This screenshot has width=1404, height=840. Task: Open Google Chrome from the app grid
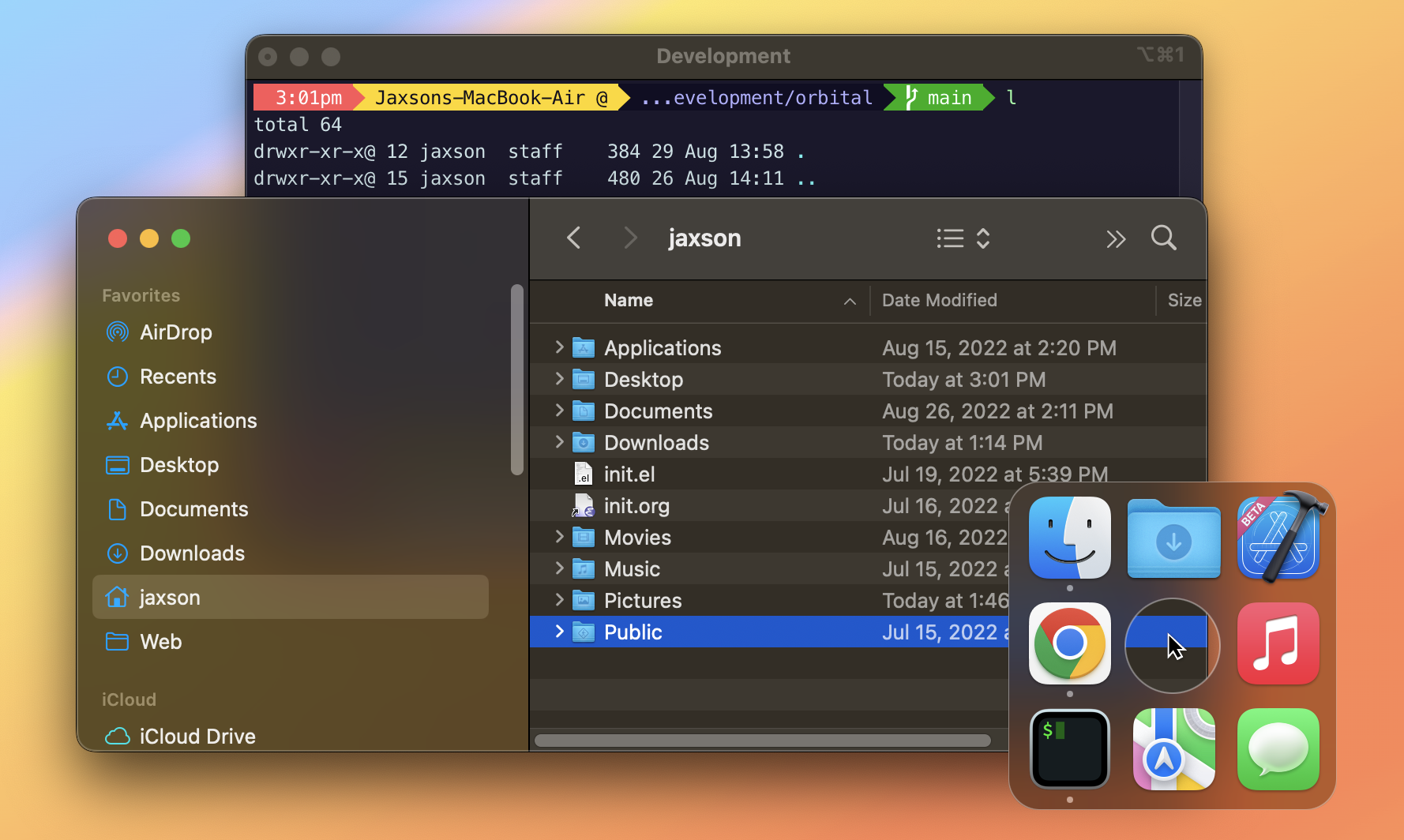(1070, 643)
